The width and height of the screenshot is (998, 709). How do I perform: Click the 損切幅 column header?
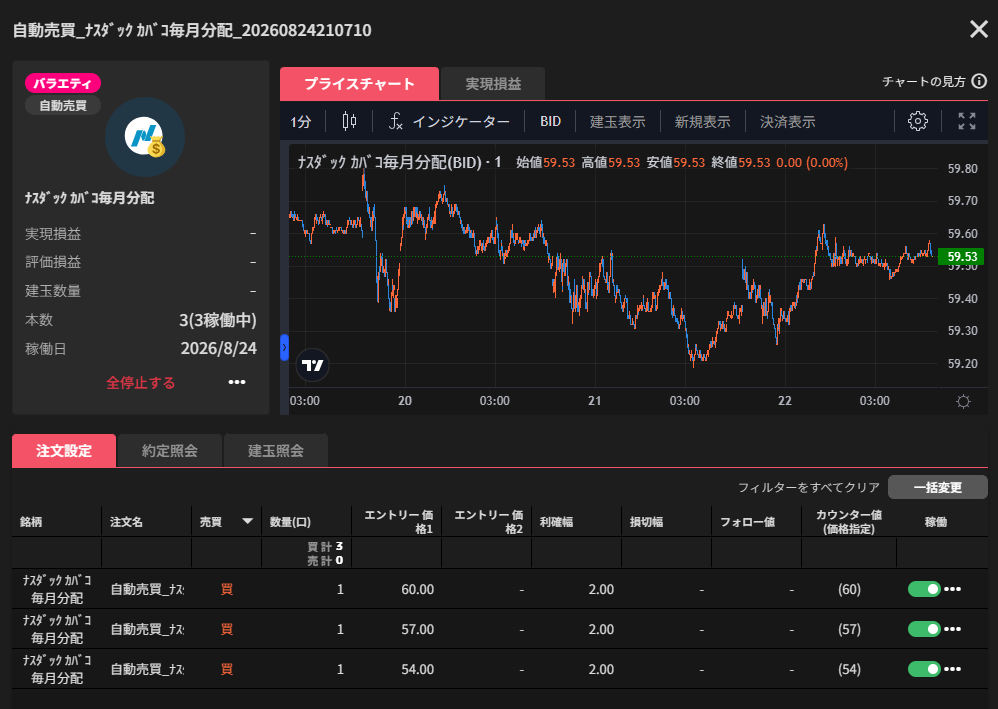coord(646,522)
